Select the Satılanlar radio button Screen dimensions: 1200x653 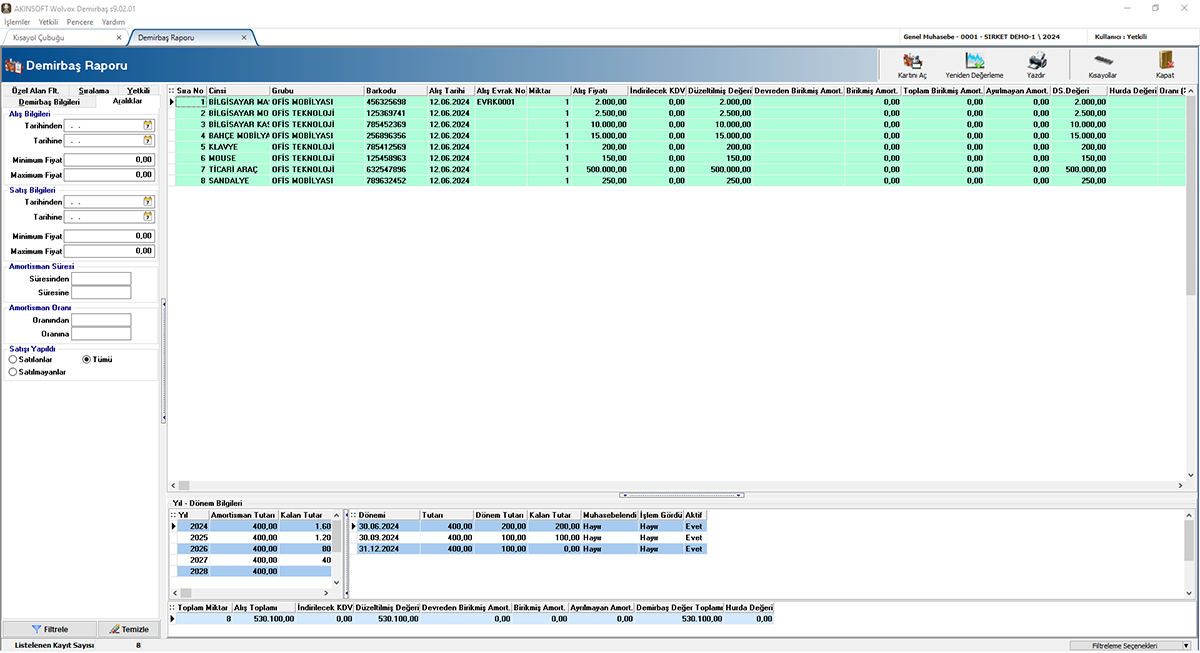click(x=13, y=359)
